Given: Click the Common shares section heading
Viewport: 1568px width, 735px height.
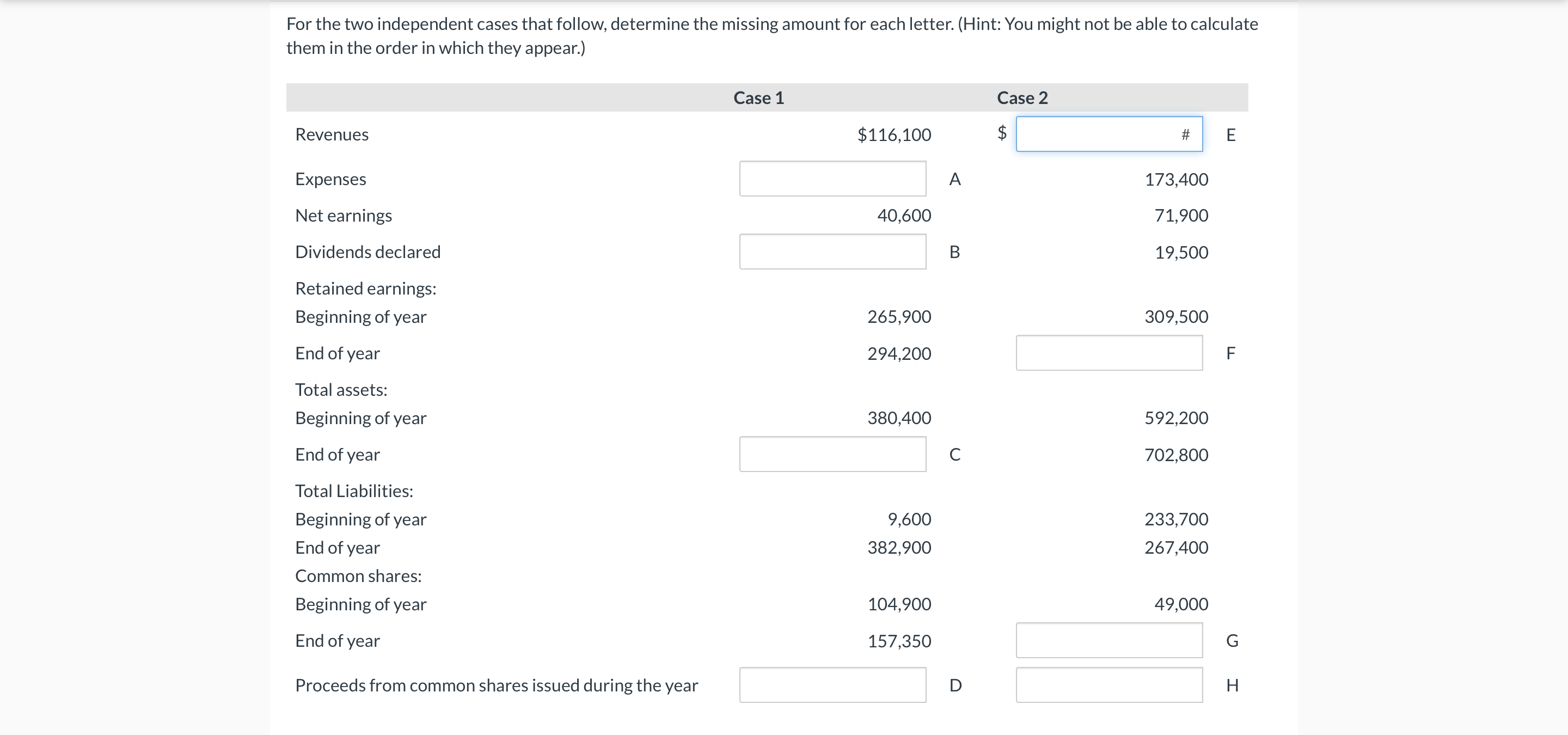Looking at the screenshot, I should coord(359,575).
